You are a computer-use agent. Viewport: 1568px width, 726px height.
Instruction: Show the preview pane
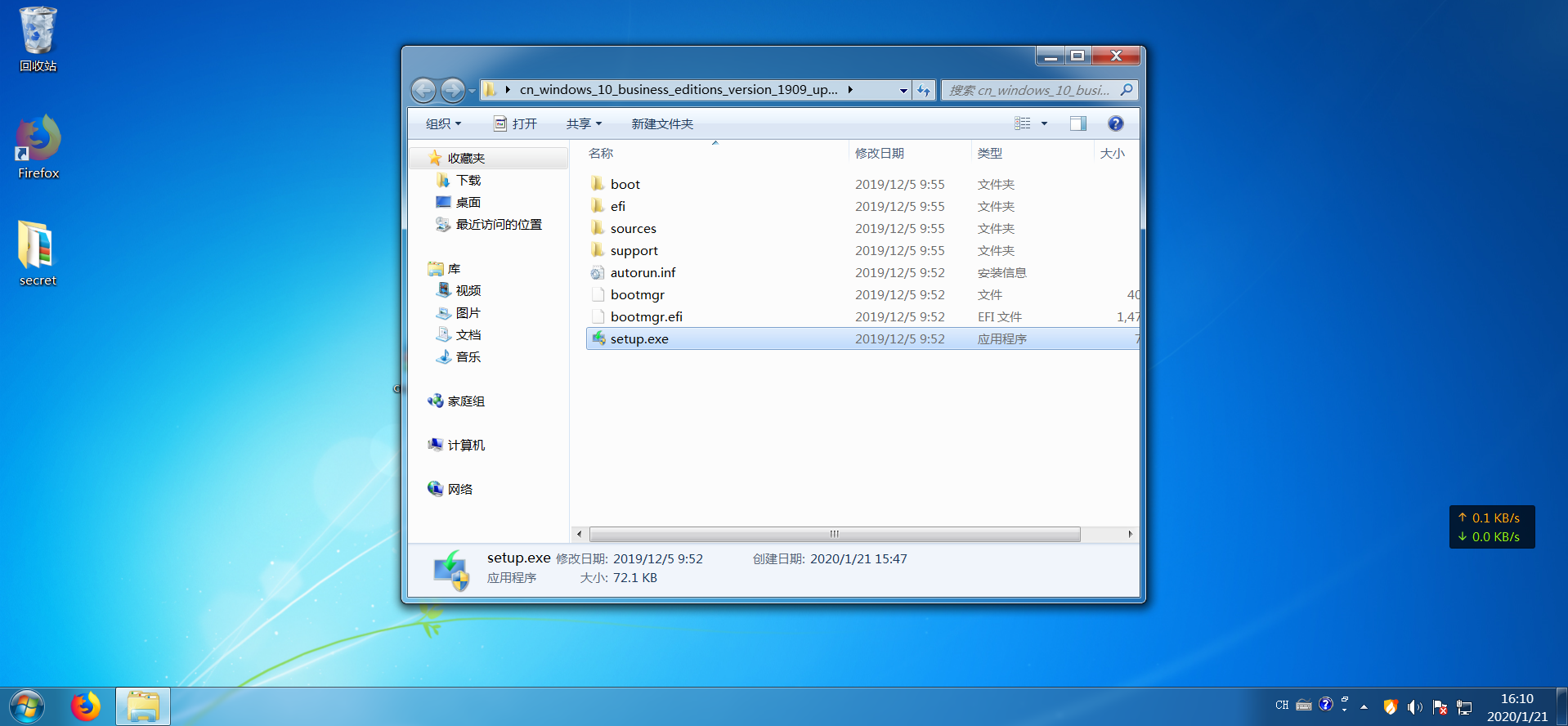1078,123
